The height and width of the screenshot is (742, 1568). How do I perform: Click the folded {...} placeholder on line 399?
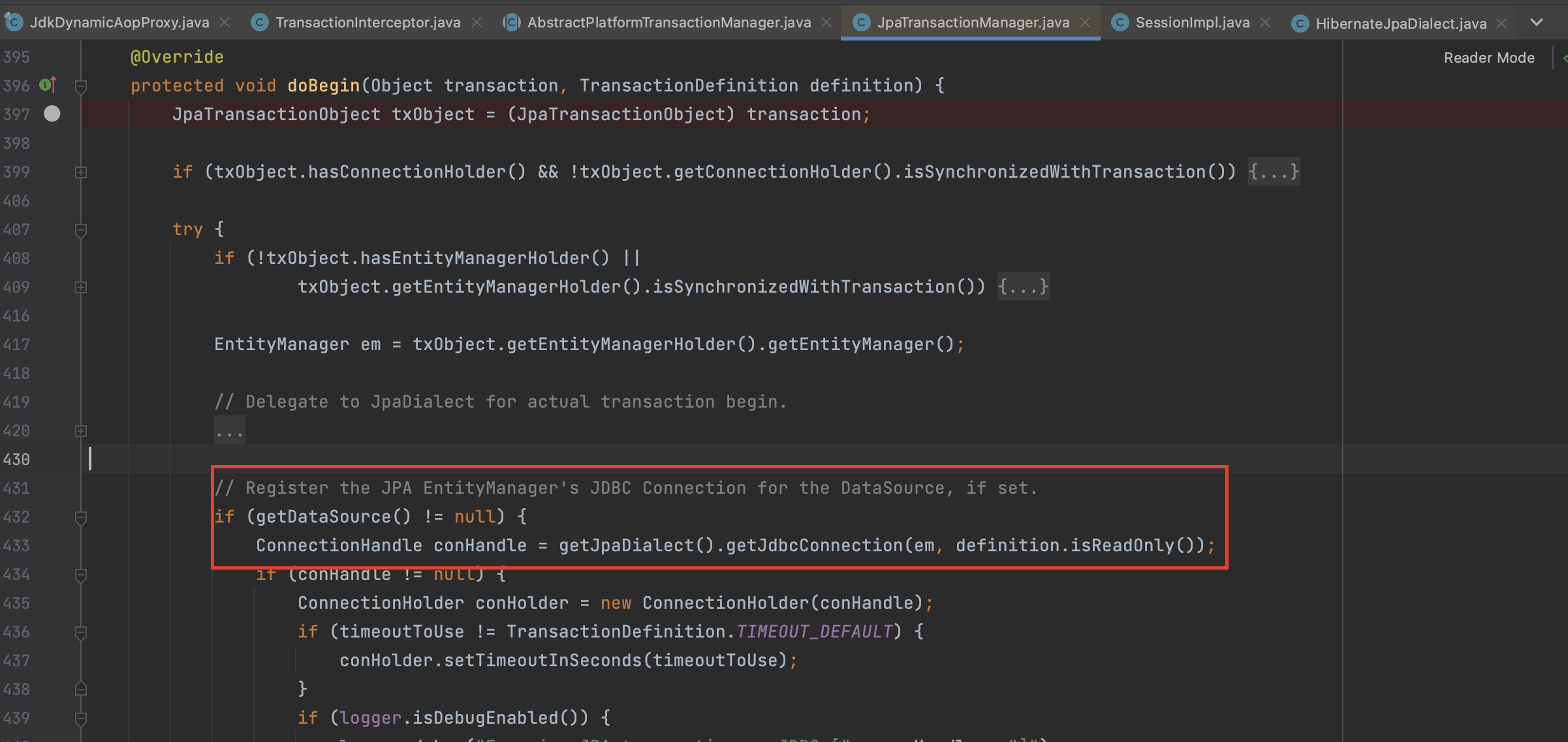coord(1274,172)
